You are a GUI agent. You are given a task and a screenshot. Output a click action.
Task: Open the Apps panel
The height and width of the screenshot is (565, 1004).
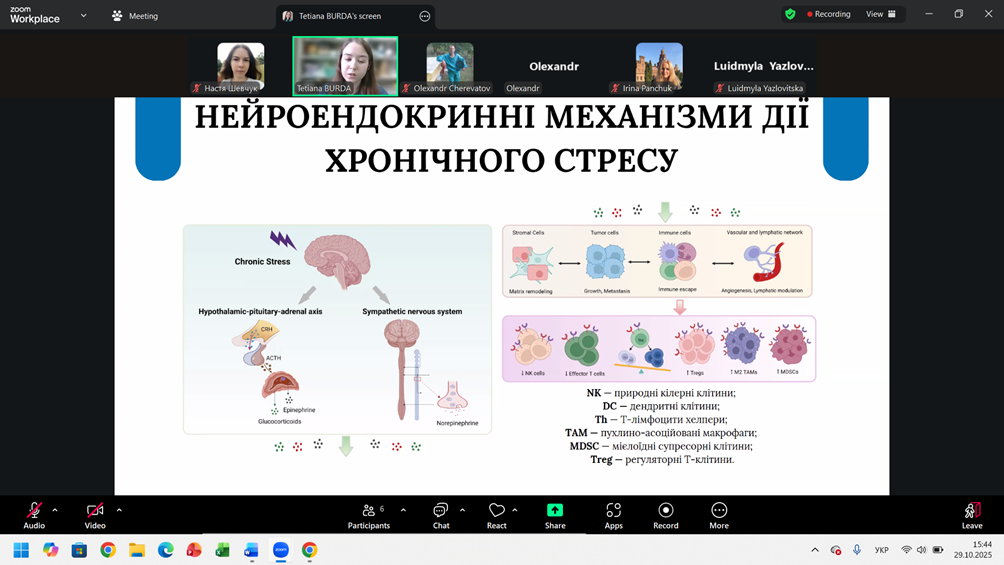point(613,515)
